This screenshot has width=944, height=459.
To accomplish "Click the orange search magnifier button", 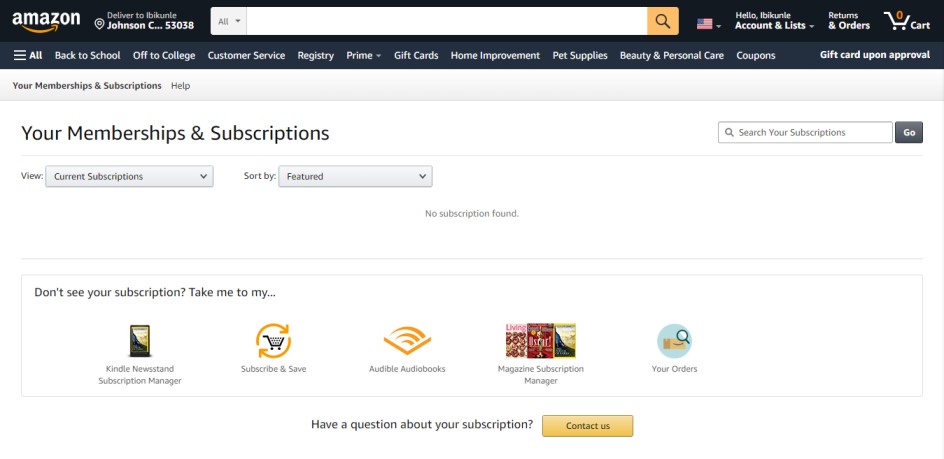I will [663, 21].
